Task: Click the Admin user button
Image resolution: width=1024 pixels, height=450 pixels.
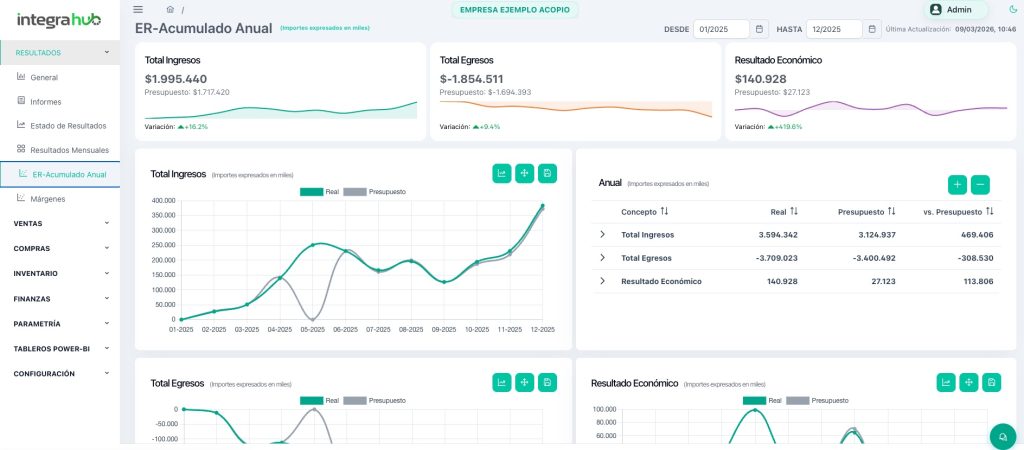Action: click(957, 9)
